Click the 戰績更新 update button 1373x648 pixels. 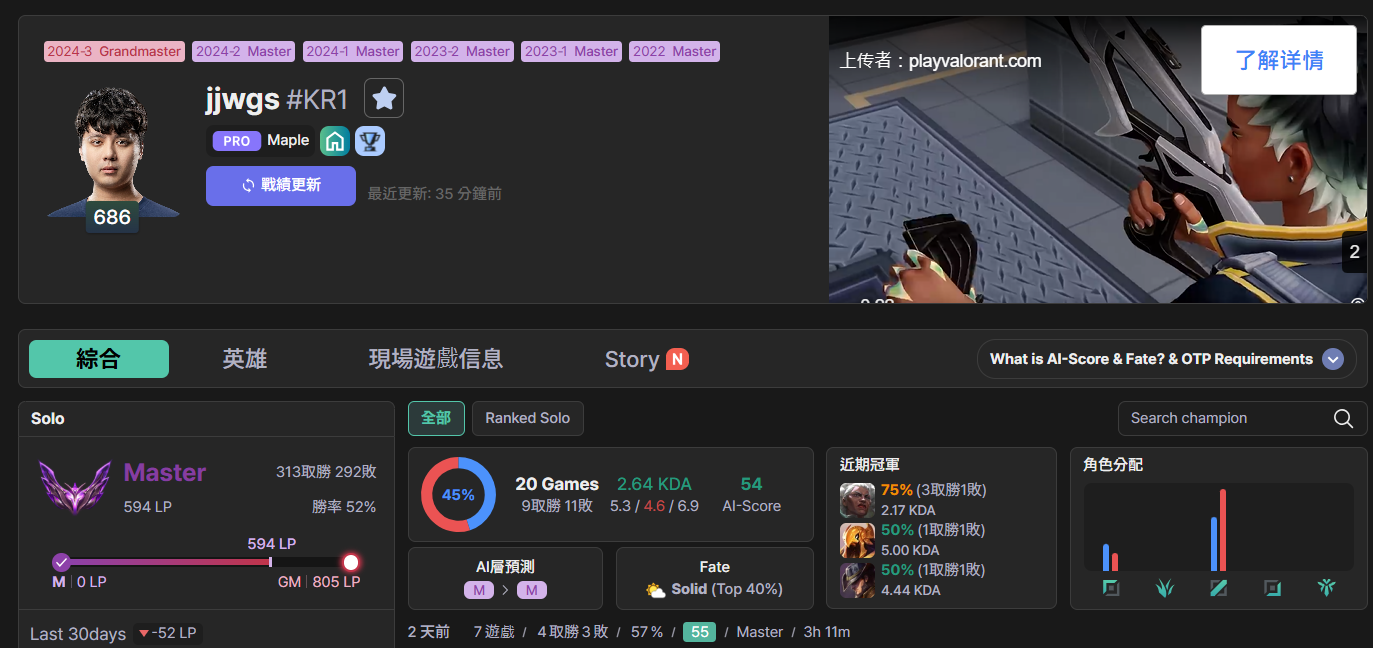click(x=281, y=186)
